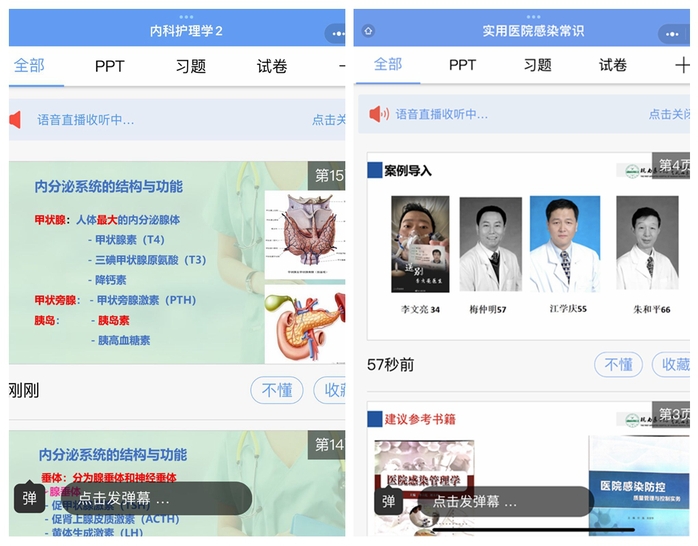Select 全部 tab in 内科护理学2
Viewport: 698px width, 546px height.
tap(29, 65)
